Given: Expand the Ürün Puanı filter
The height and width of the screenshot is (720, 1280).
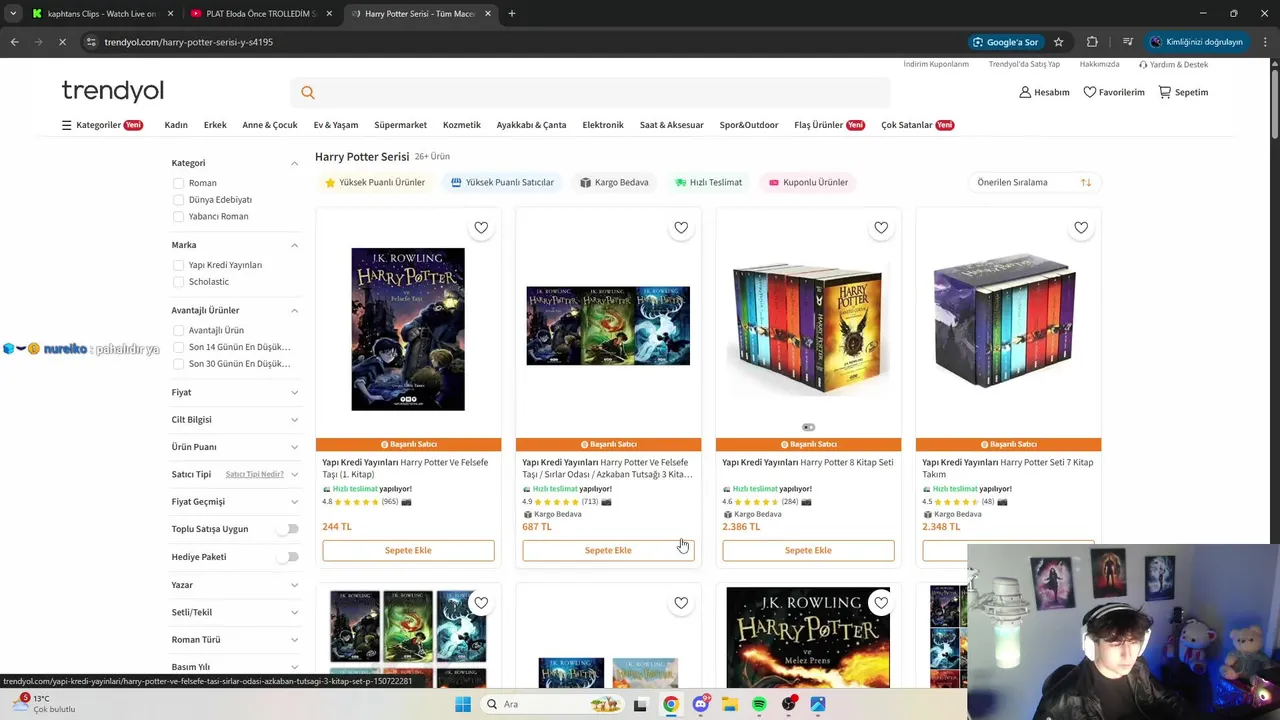Looking at the screenshot, I should pos(294,447).
